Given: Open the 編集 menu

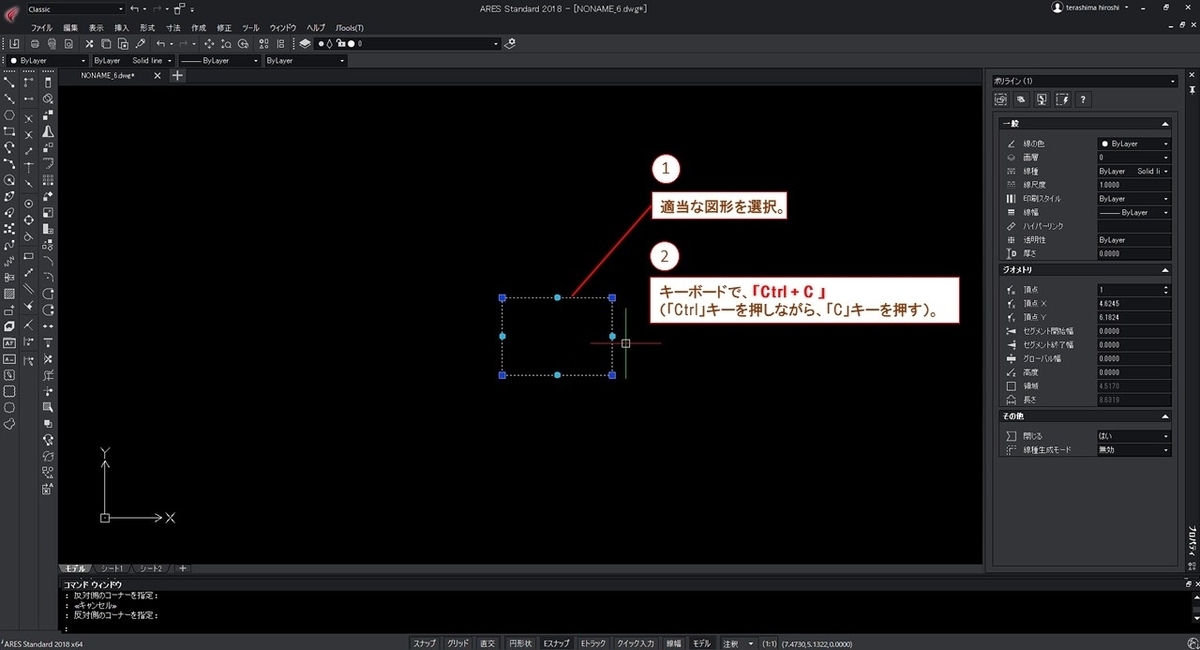Looking at the screenshot, I should [x=70, y=27].
